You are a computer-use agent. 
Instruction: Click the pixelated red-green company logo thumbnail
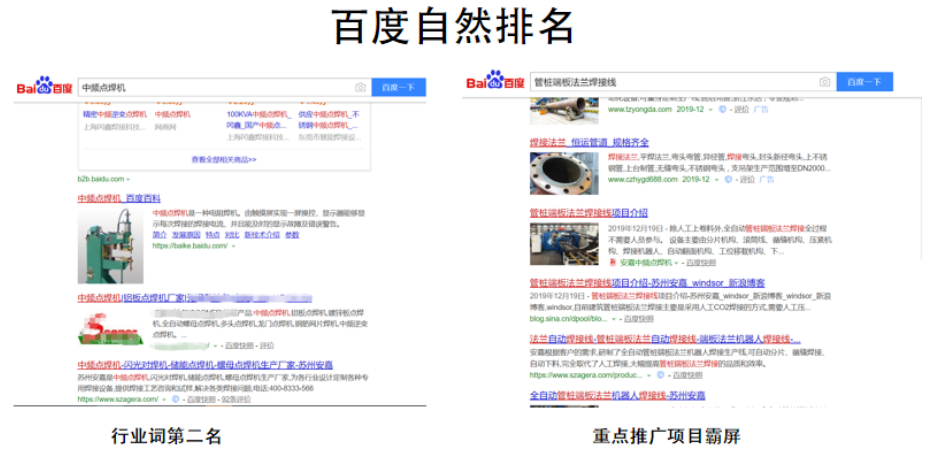coord(111,328)
